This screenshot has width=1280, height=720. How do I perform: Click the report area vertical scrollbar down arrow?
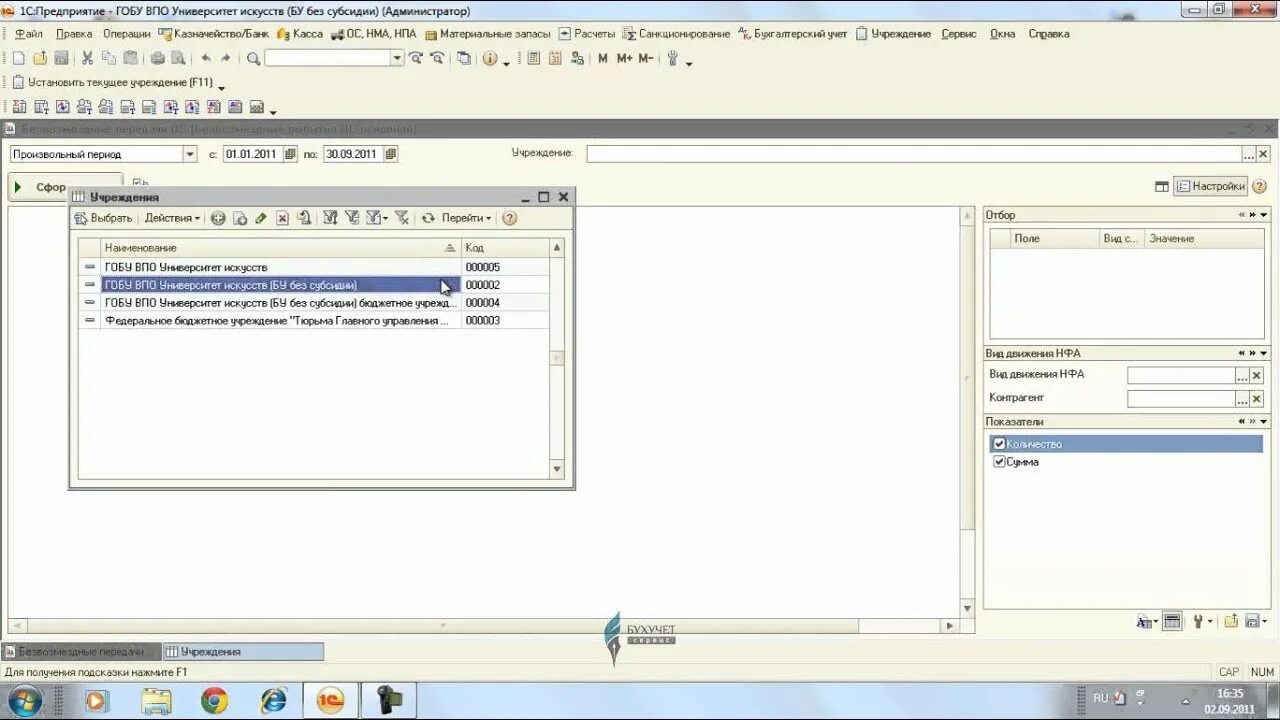(x=967, y=608)
